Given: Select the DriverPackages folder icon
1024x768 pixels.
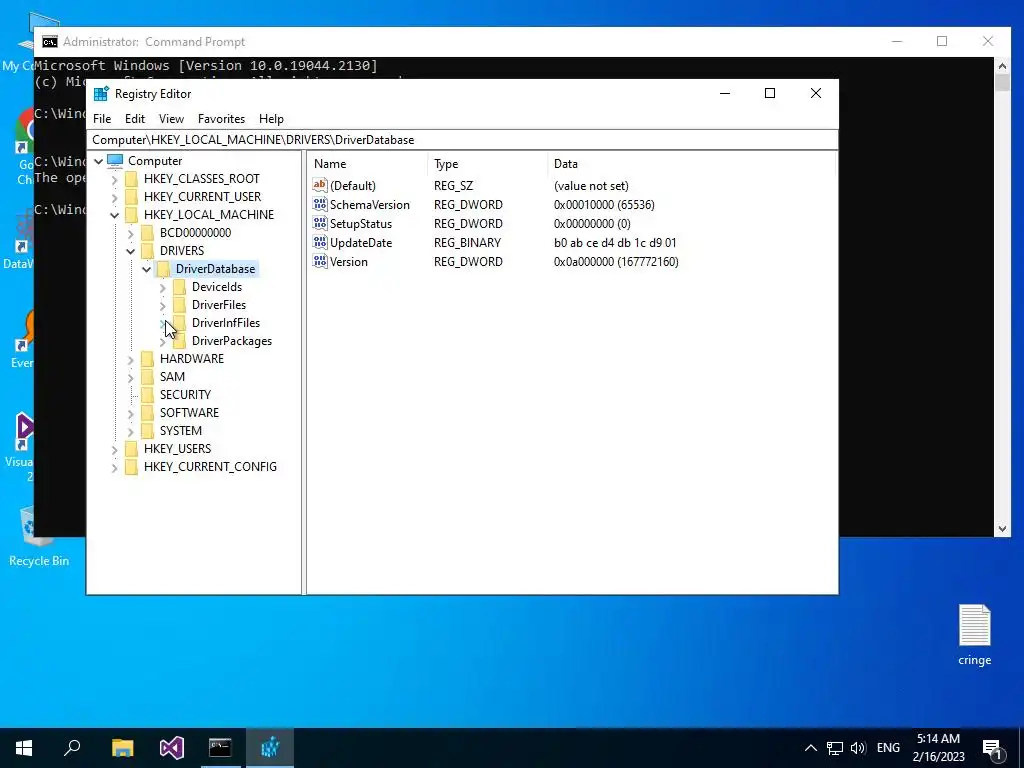Looking at the screenshot, I should pos(180,341).
